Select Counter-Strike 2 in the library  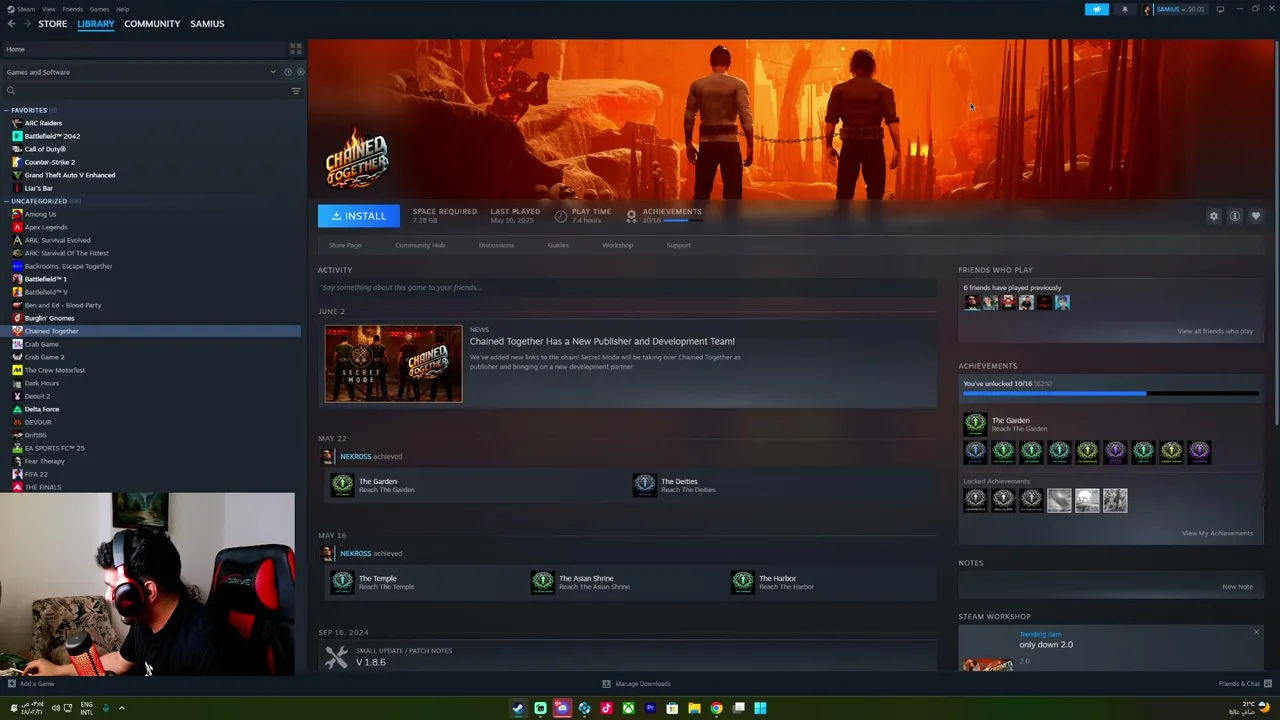tap(50, 162)
